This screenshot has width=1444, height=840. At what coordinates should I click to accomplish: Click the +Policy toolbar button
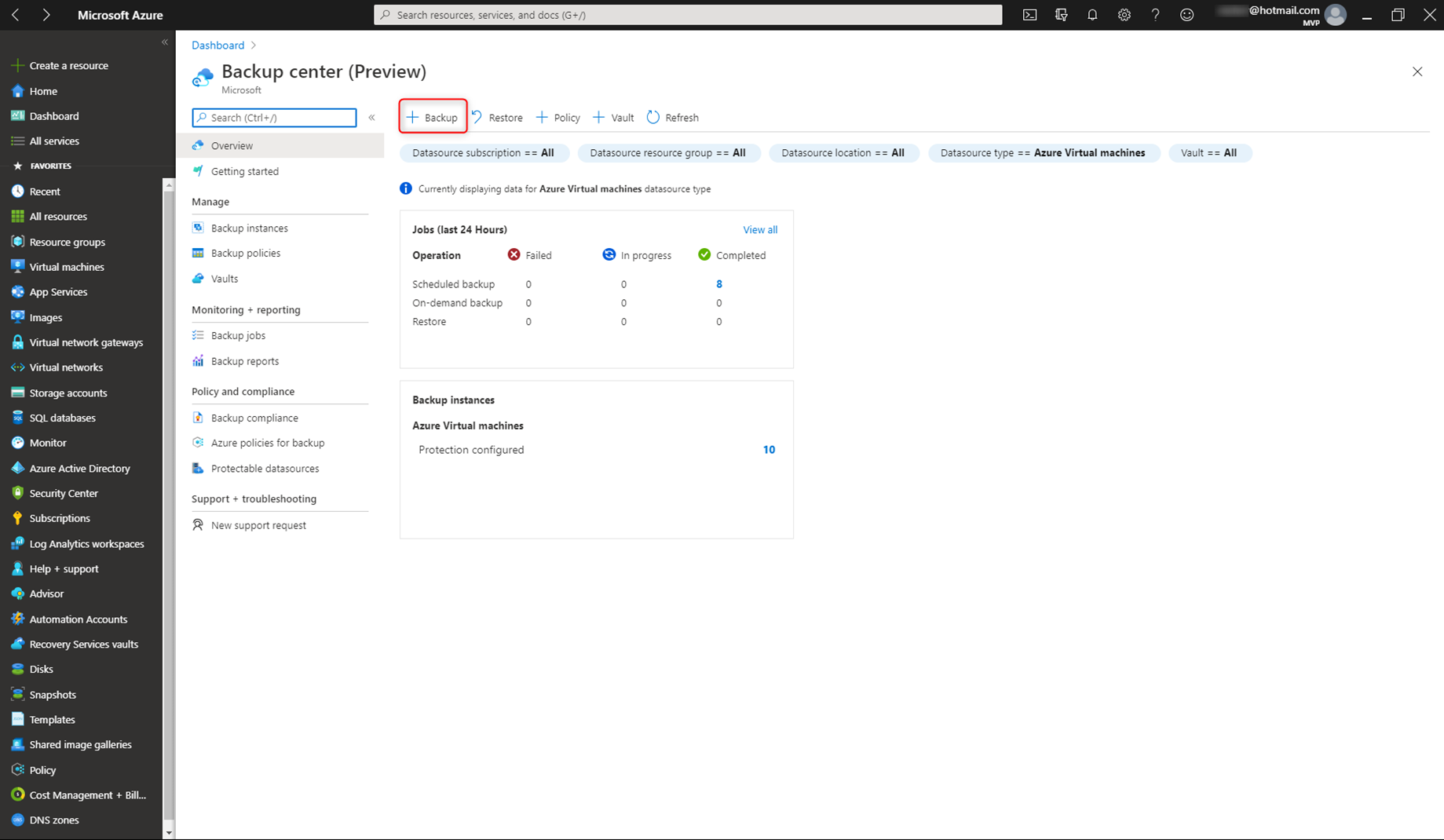[558, 118]
